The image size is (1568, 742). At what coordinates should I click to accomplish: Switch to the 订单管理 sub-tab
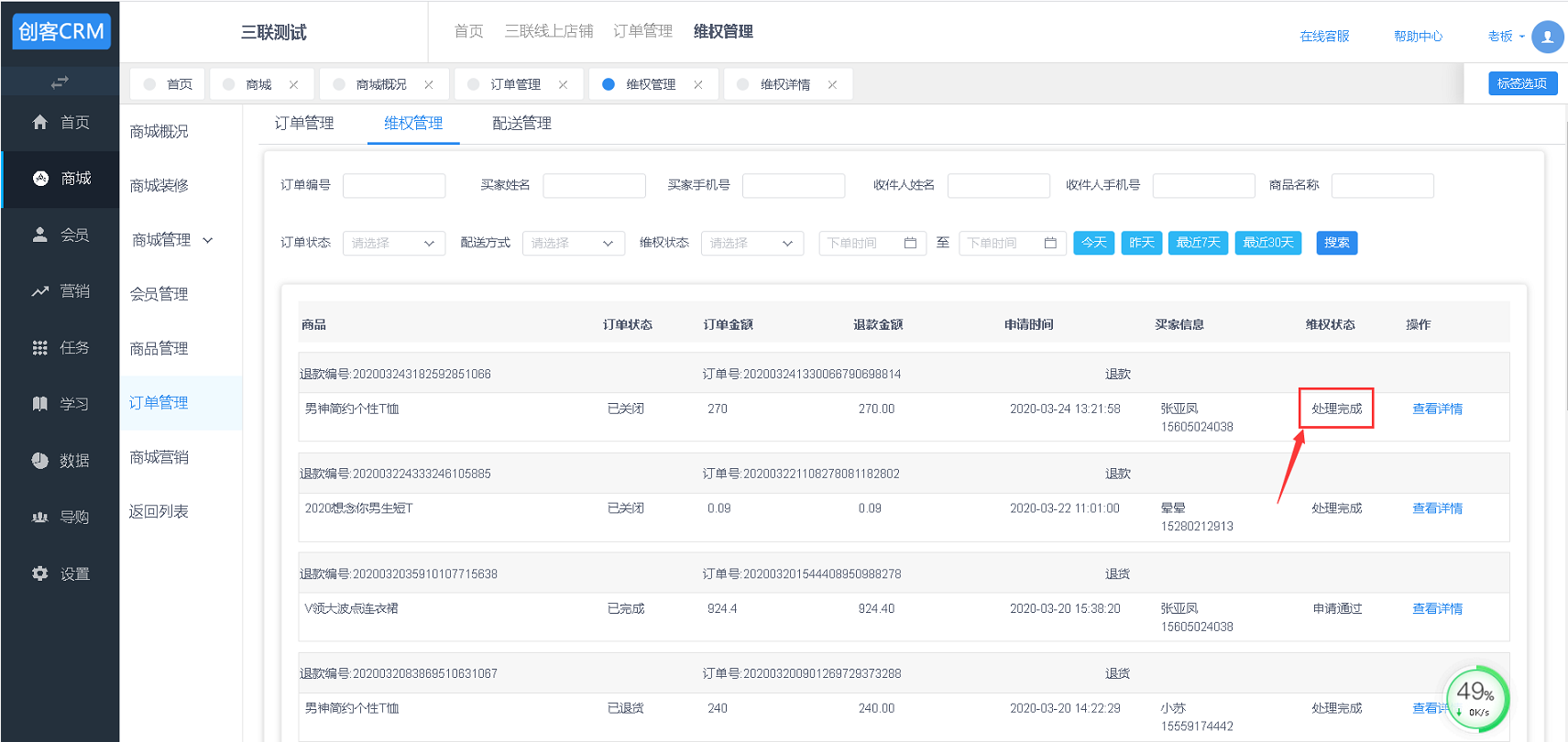point(304,124)
